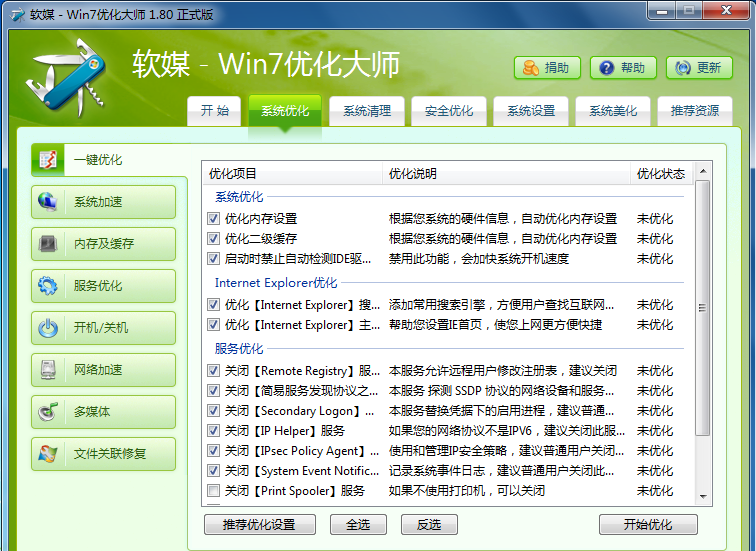Open the 内存及缓存 sidebar section
This screenshot has height=551, width=756.
pyautogui.click(x=104, y=243)
